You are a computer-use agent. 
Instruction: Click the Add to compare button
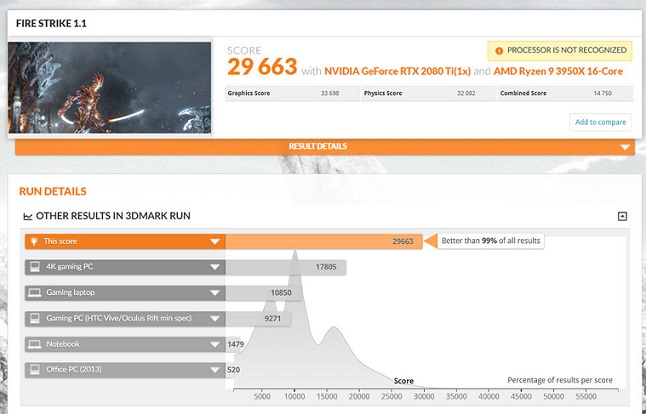tap(600, 122)
